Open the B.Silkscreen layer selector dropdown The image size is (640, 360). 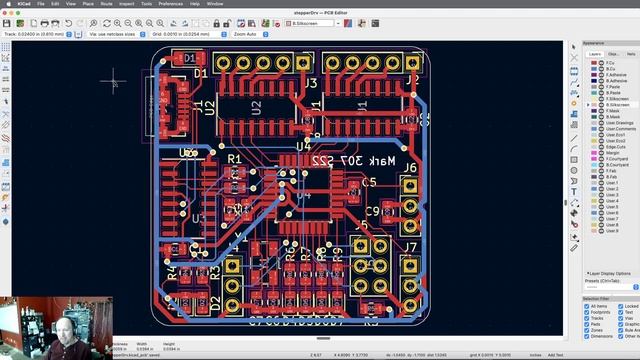click(x=338, y=24)
